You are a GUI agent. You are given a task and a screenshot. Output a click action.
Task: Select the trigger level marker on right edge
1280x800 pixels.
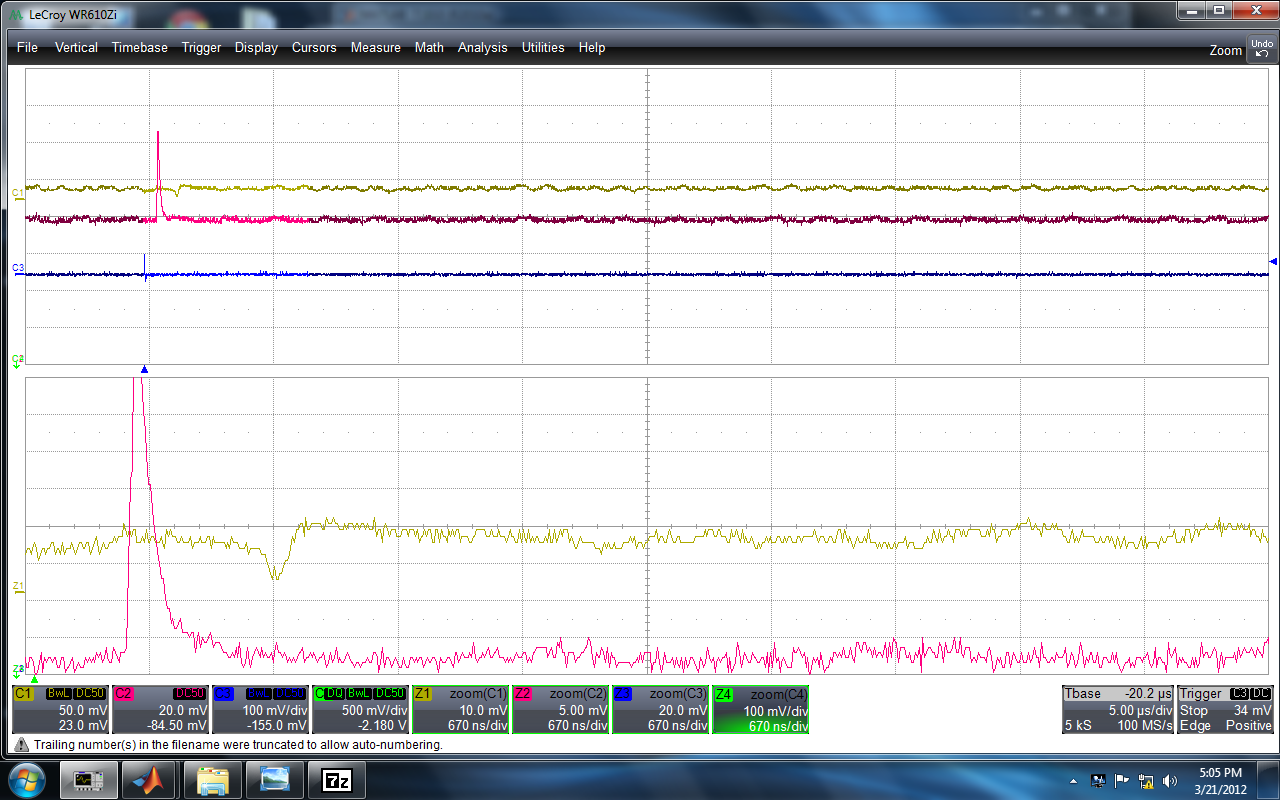(x=1273, y=261)
